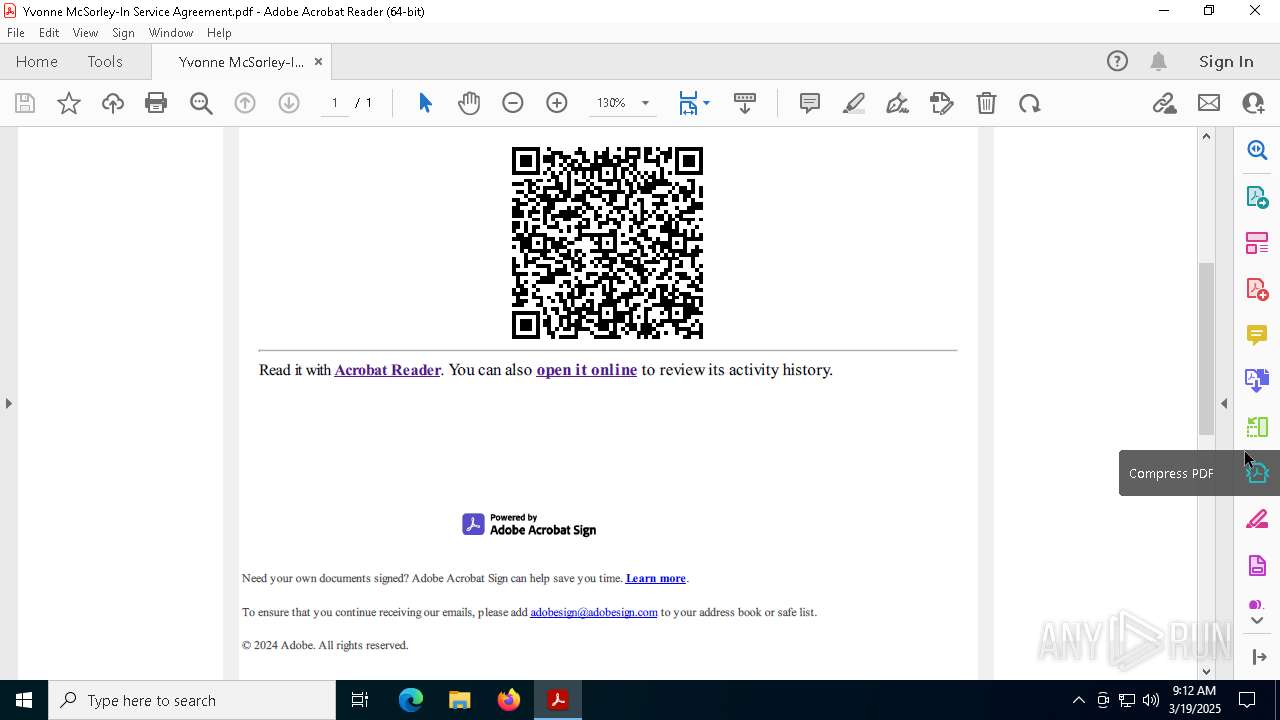Rotate the page view
The width and height of the screenshot is (1280, 720).
1030,103
